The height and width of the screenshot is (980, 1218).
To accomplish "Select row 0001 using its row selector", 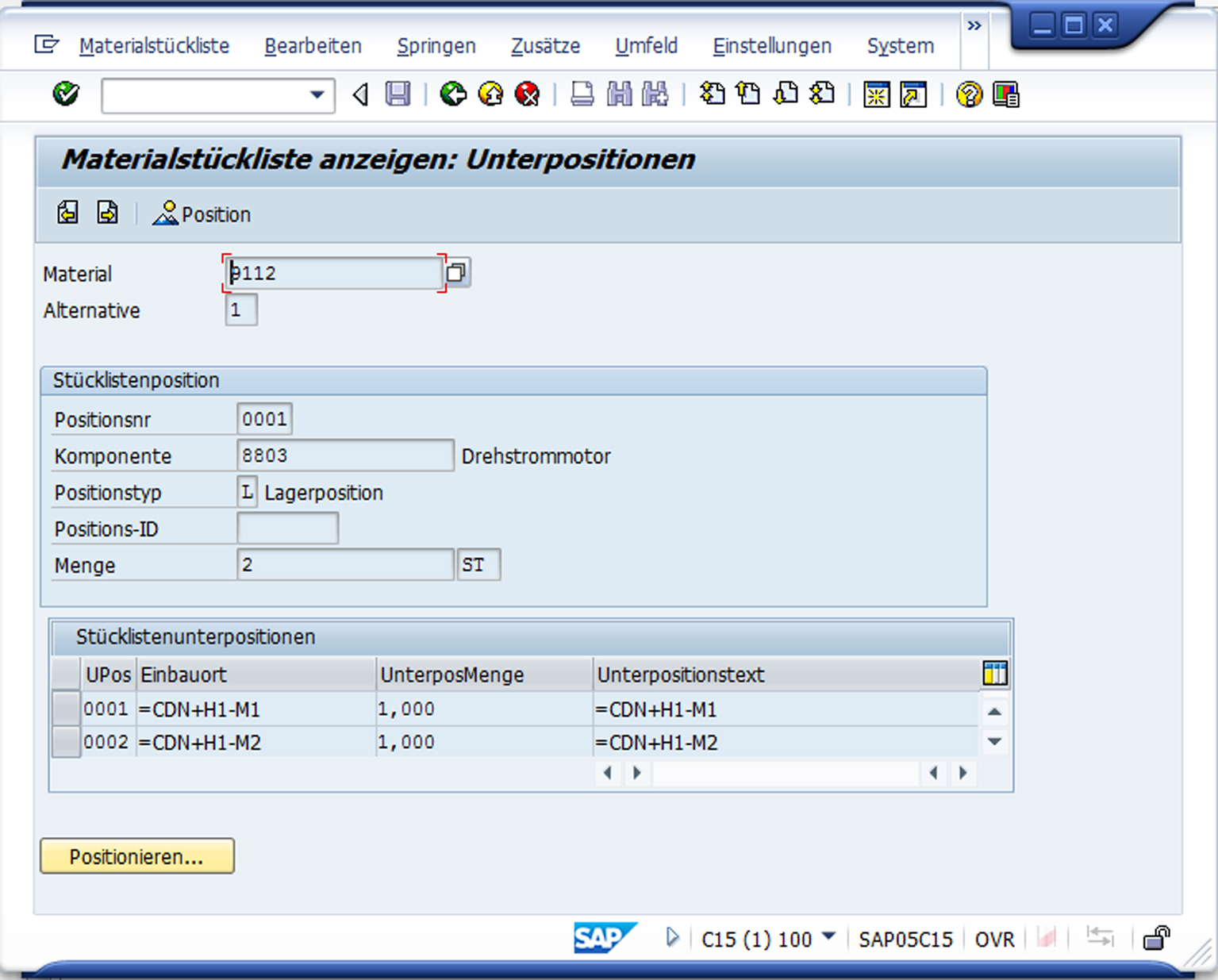I will [66, 709].
